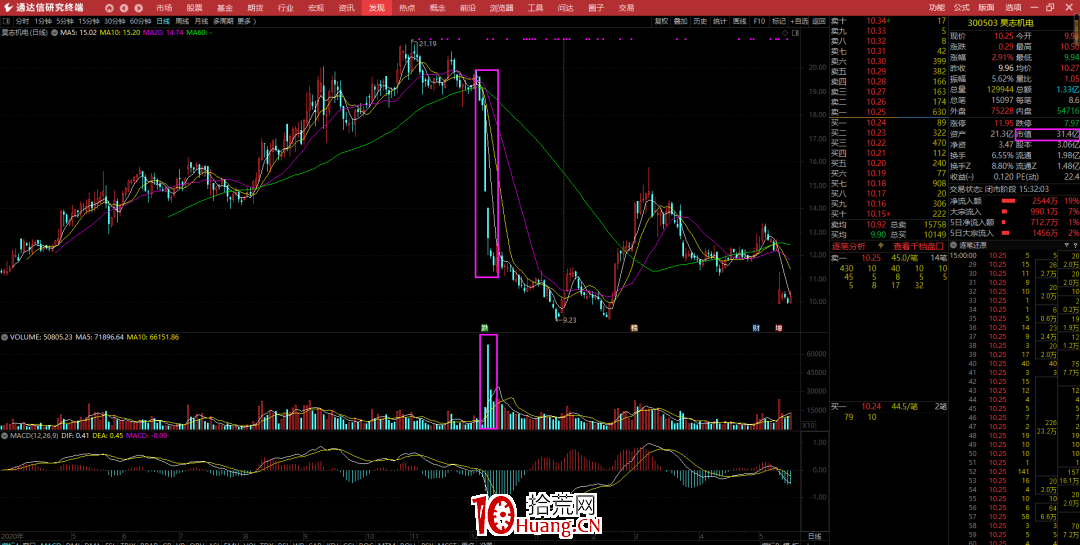
Task: Click lightning icon next to 逐笔分析
Action: click(x=881, y=246)
